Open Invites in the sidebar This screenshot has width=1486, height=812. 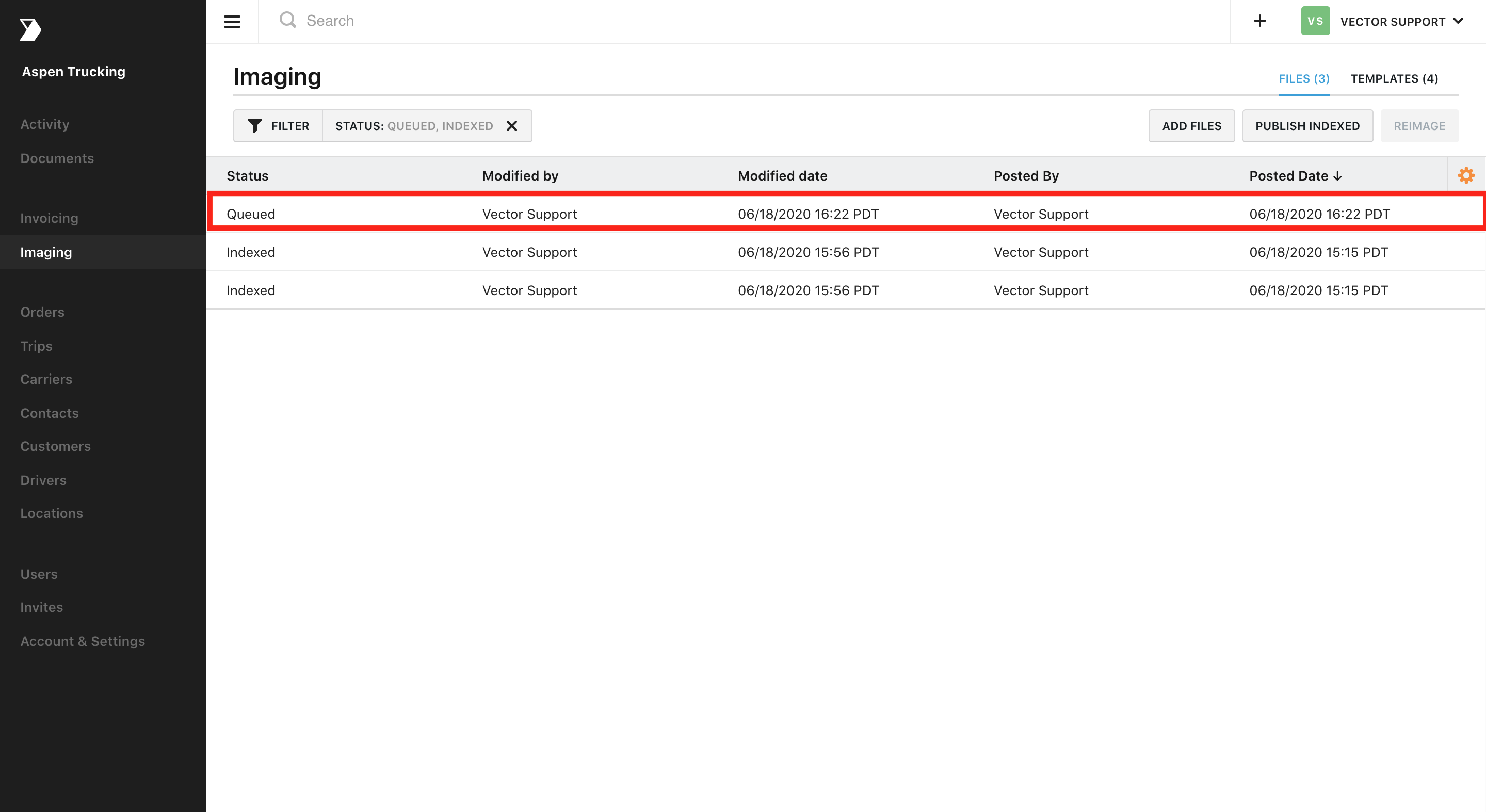[x=41, y=607]
